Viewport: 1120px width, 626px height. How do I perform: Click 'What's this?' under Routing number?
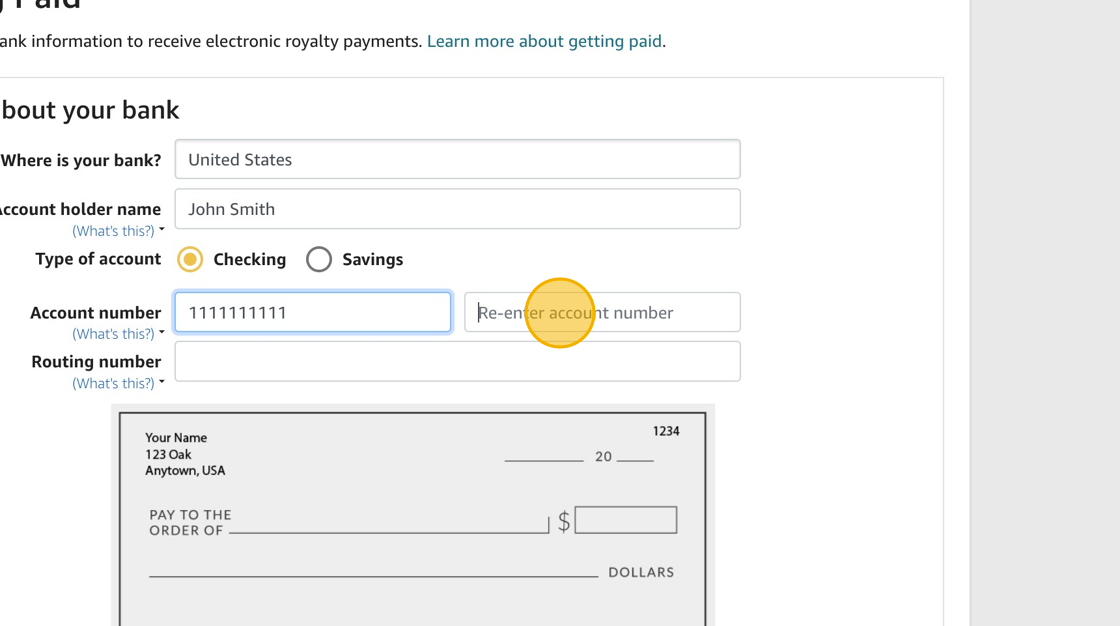(113, 384)
